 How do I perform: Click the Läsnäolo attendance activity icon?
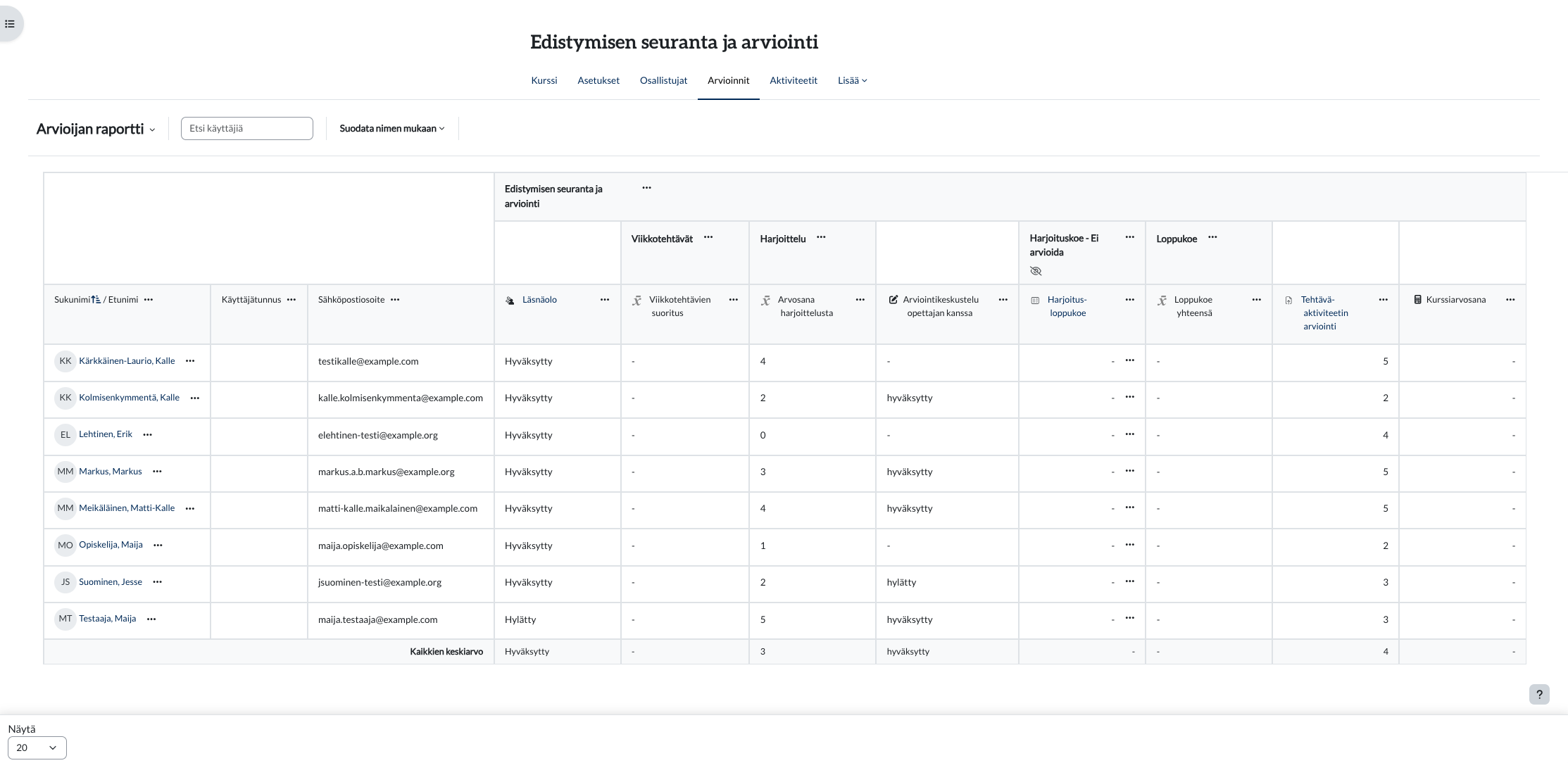(x=510, y=301)
